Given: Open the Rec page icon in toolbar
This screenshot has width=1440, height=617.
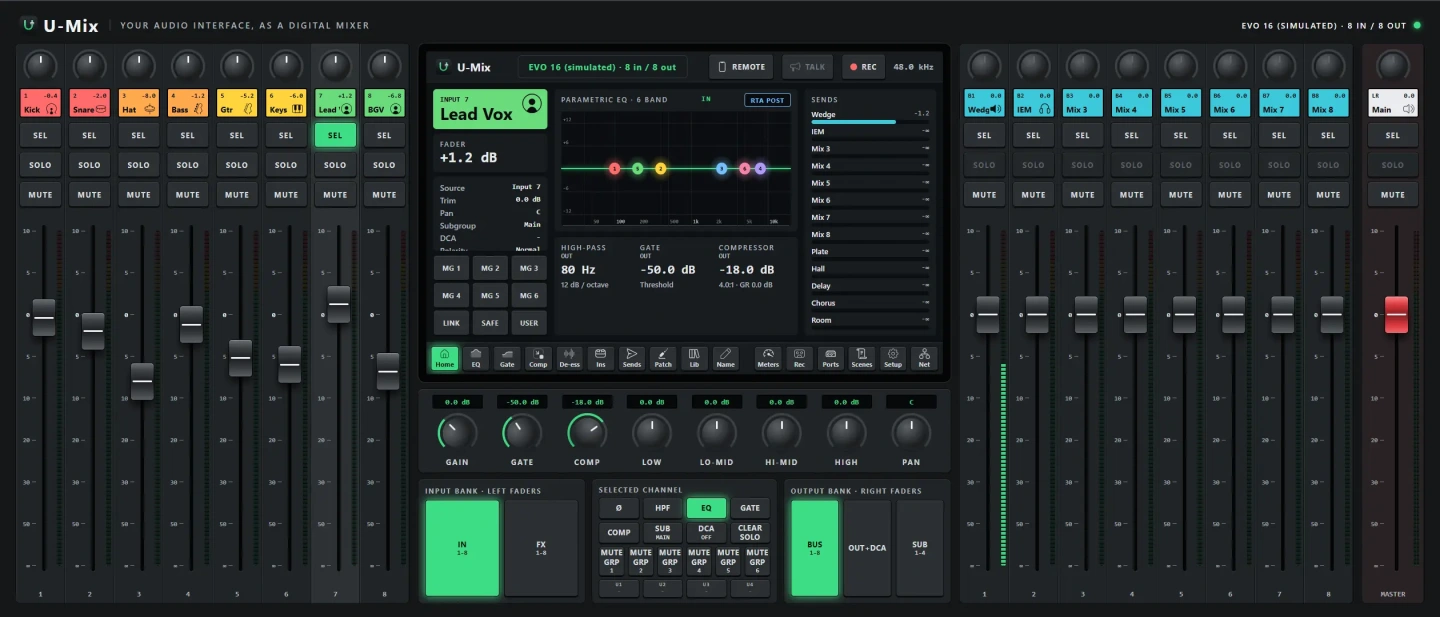Looking at the screenshot, I should [x=799, y=358].
